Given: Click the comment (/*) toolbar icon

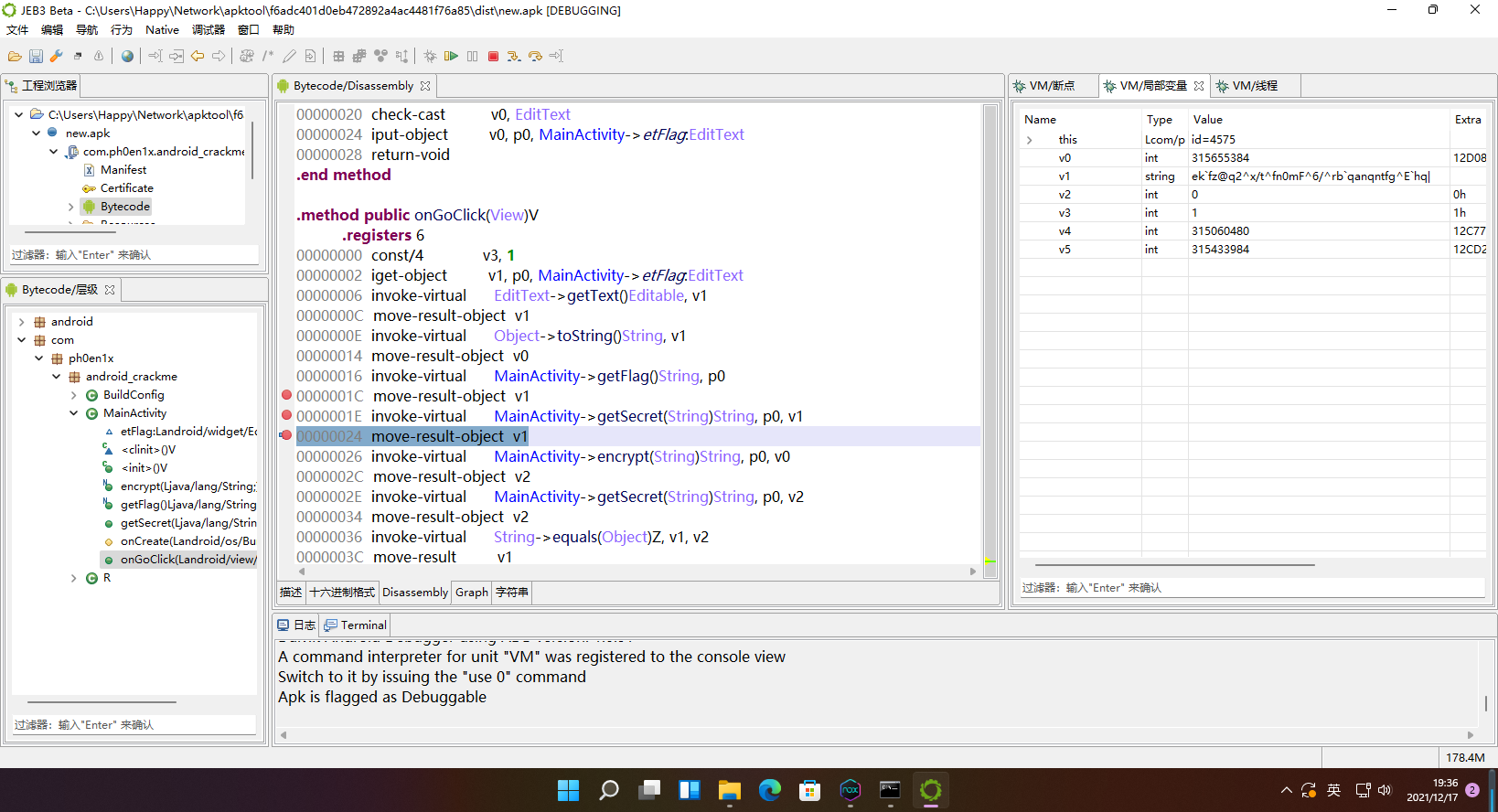Looking at the screenshot, I should [x=267, y=56].
